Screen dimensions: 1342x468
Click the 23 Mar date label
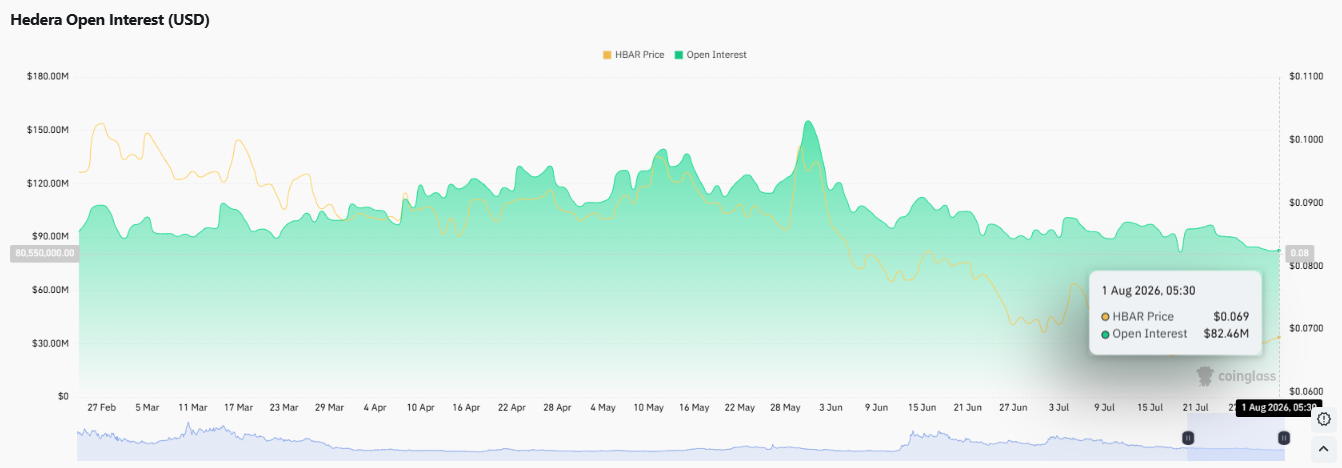tap(283, 408)
